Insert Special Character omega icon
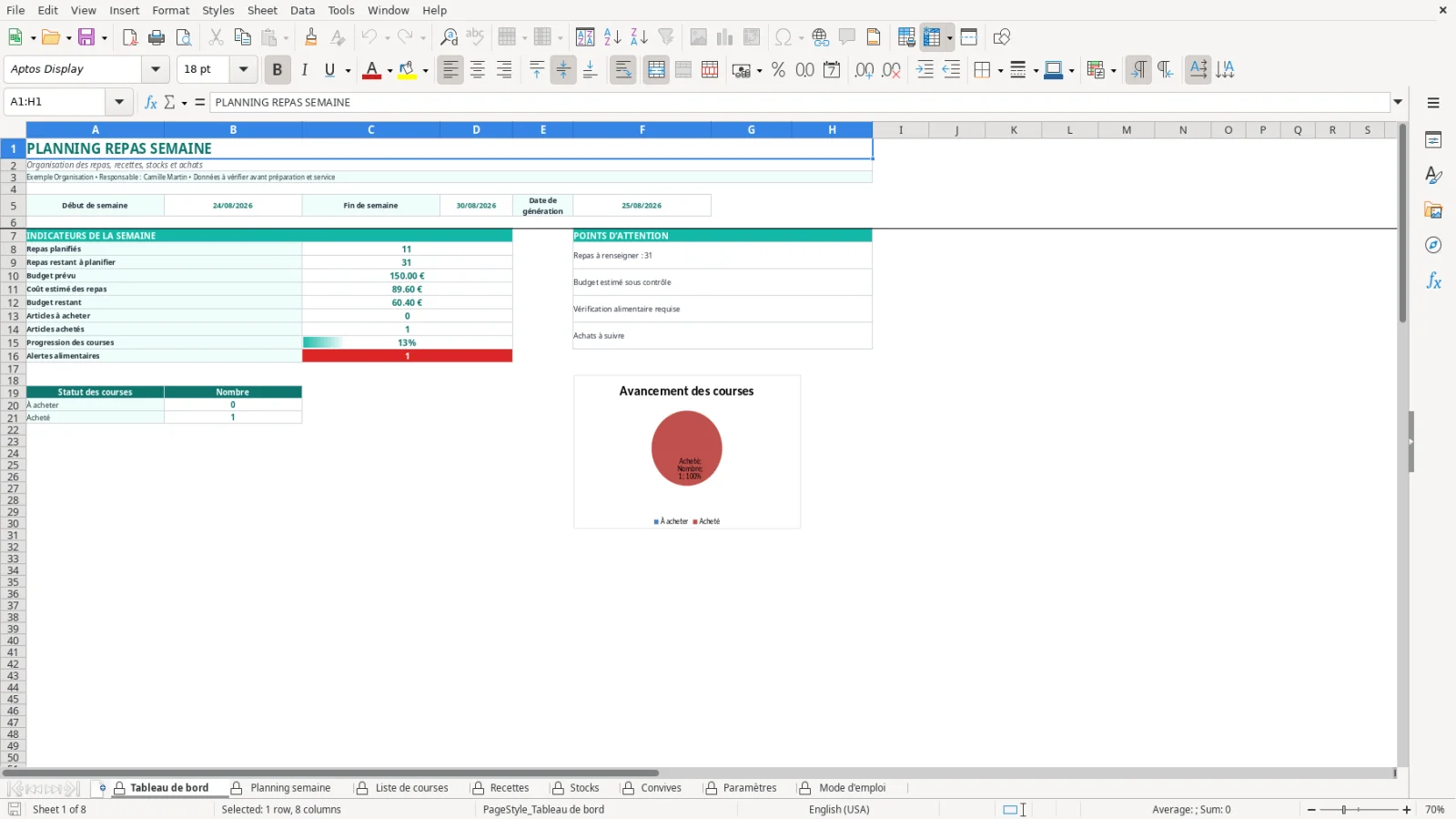 [783, 37]
